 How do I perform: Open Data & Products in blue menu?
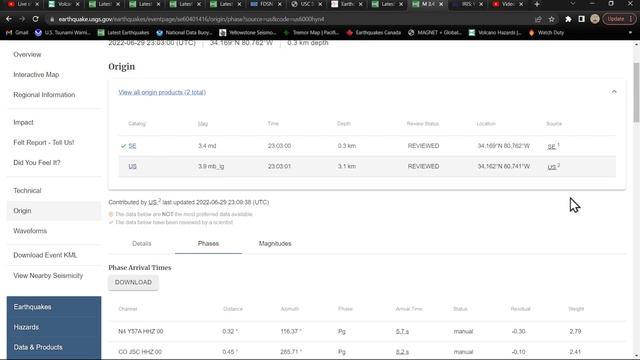click(38, 347)
